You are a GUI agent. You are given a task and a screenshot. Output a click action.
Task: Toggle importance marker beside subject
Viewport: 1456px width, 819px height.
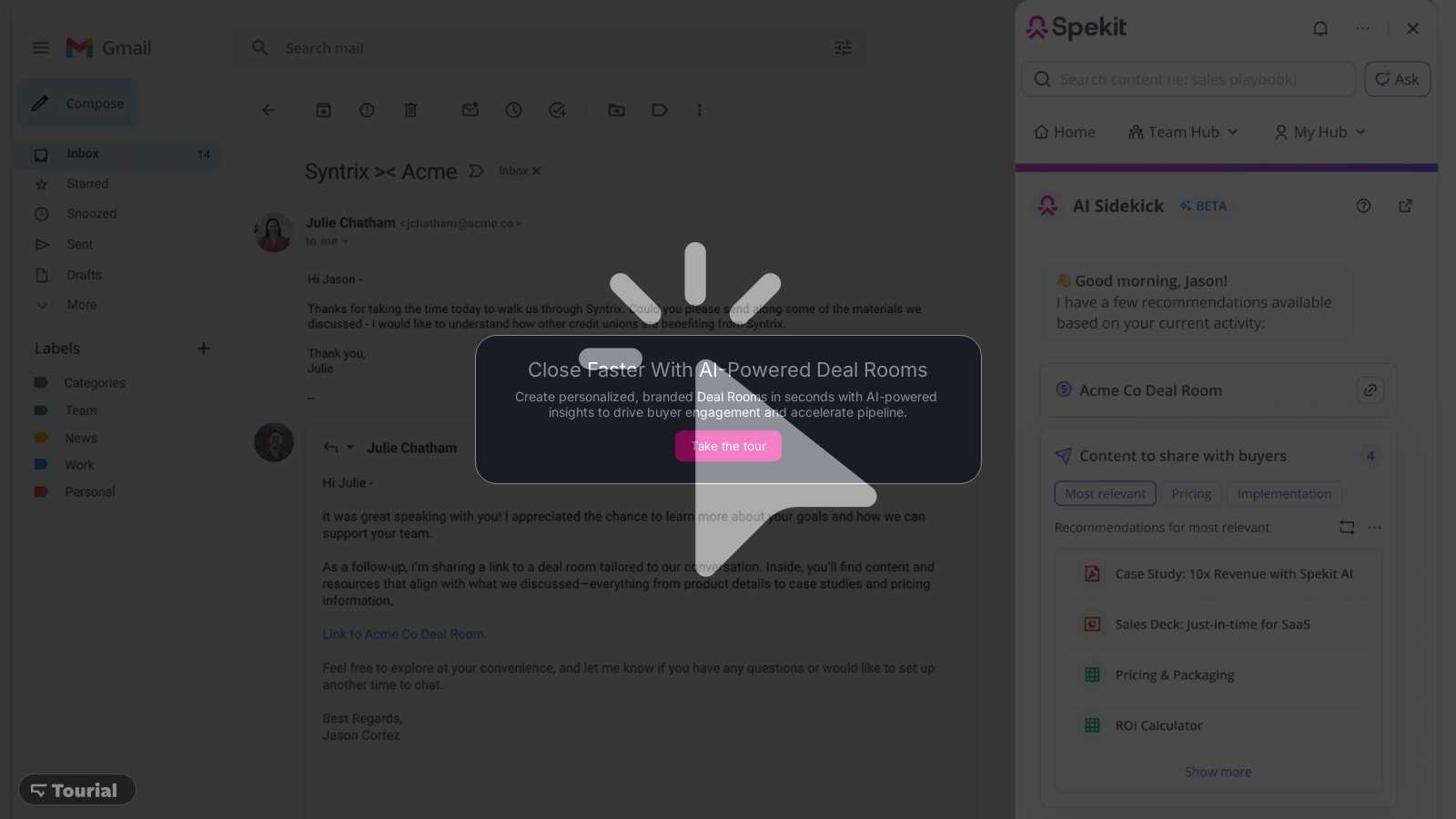pyautogui.click(x=475, y=171)
